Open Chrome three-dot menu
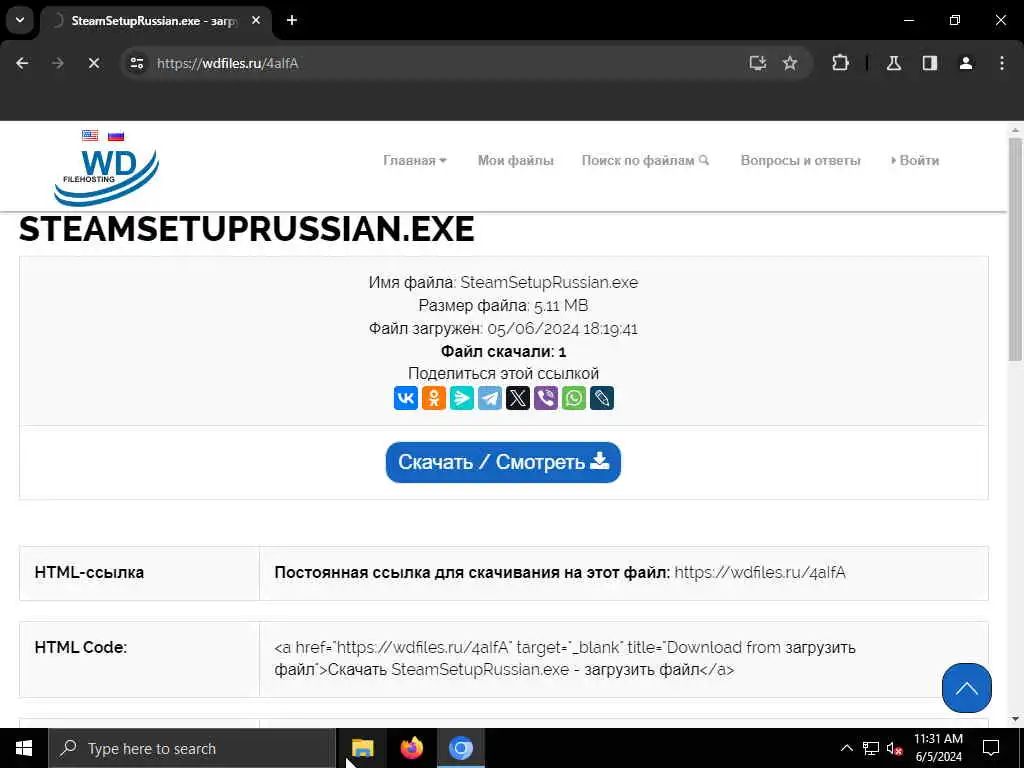This screenshot has height=768, width=1024. tap(1002, 63)
